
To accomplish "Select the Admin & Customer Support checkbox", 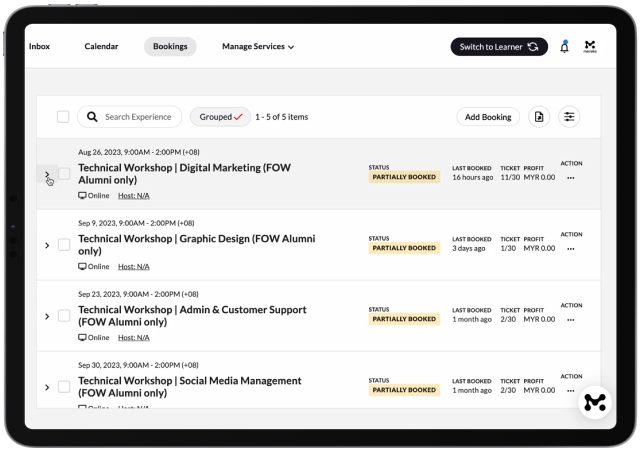I will tap(64, 316).
